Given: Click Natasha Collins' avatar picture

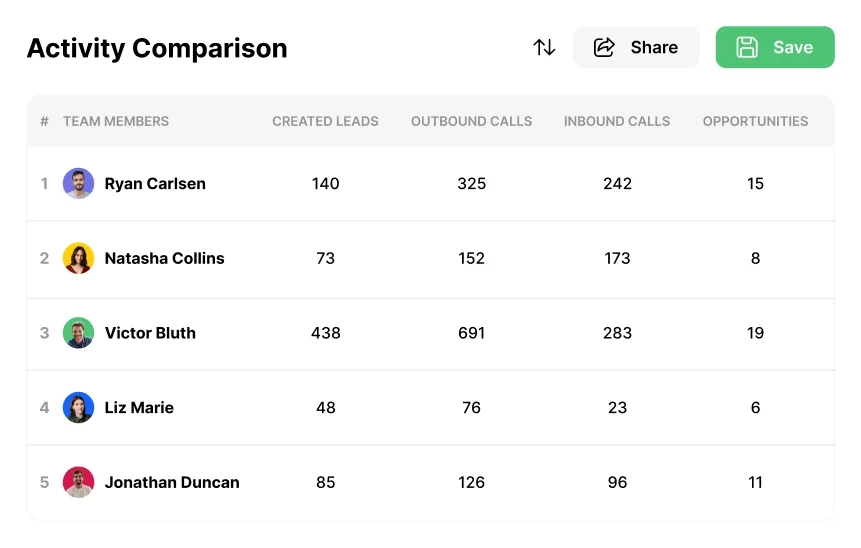Looking at the screenshot, I should [78, 258].
